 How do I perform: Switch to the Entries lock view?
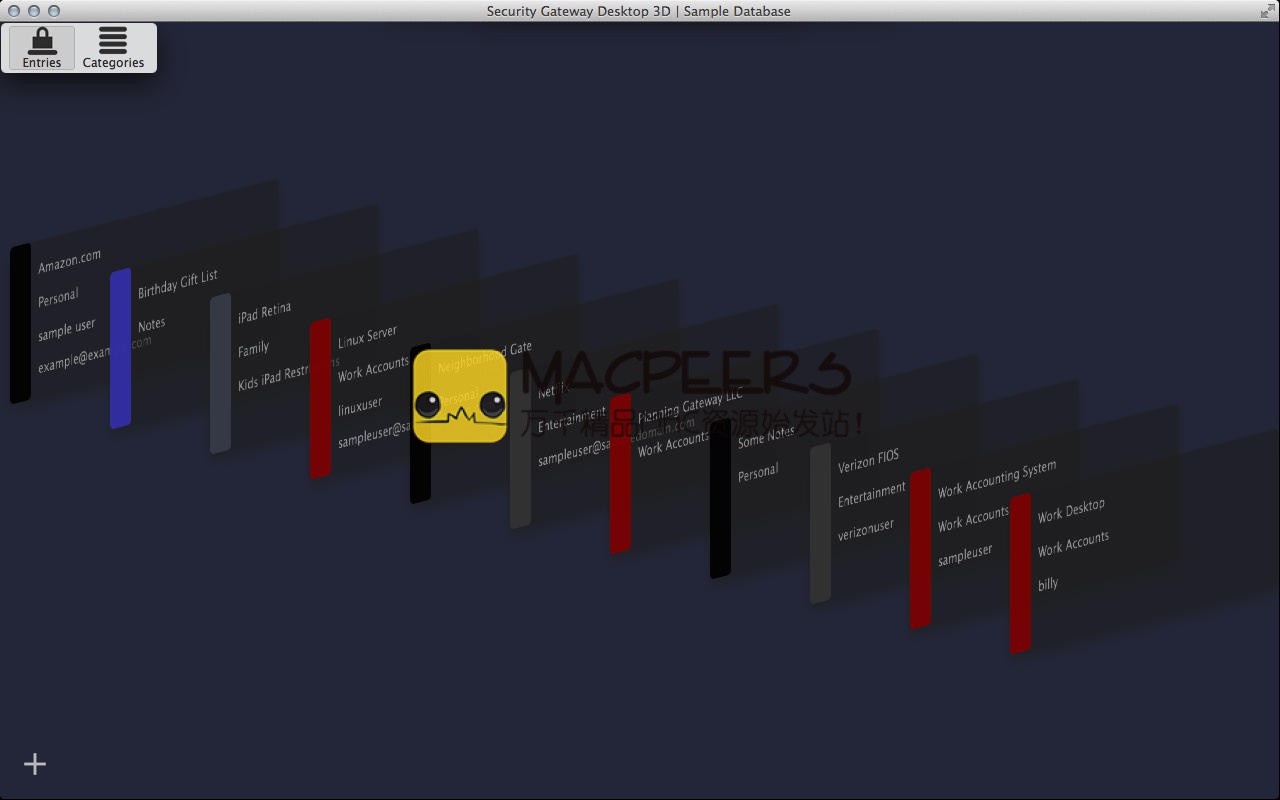pos(42,48)
